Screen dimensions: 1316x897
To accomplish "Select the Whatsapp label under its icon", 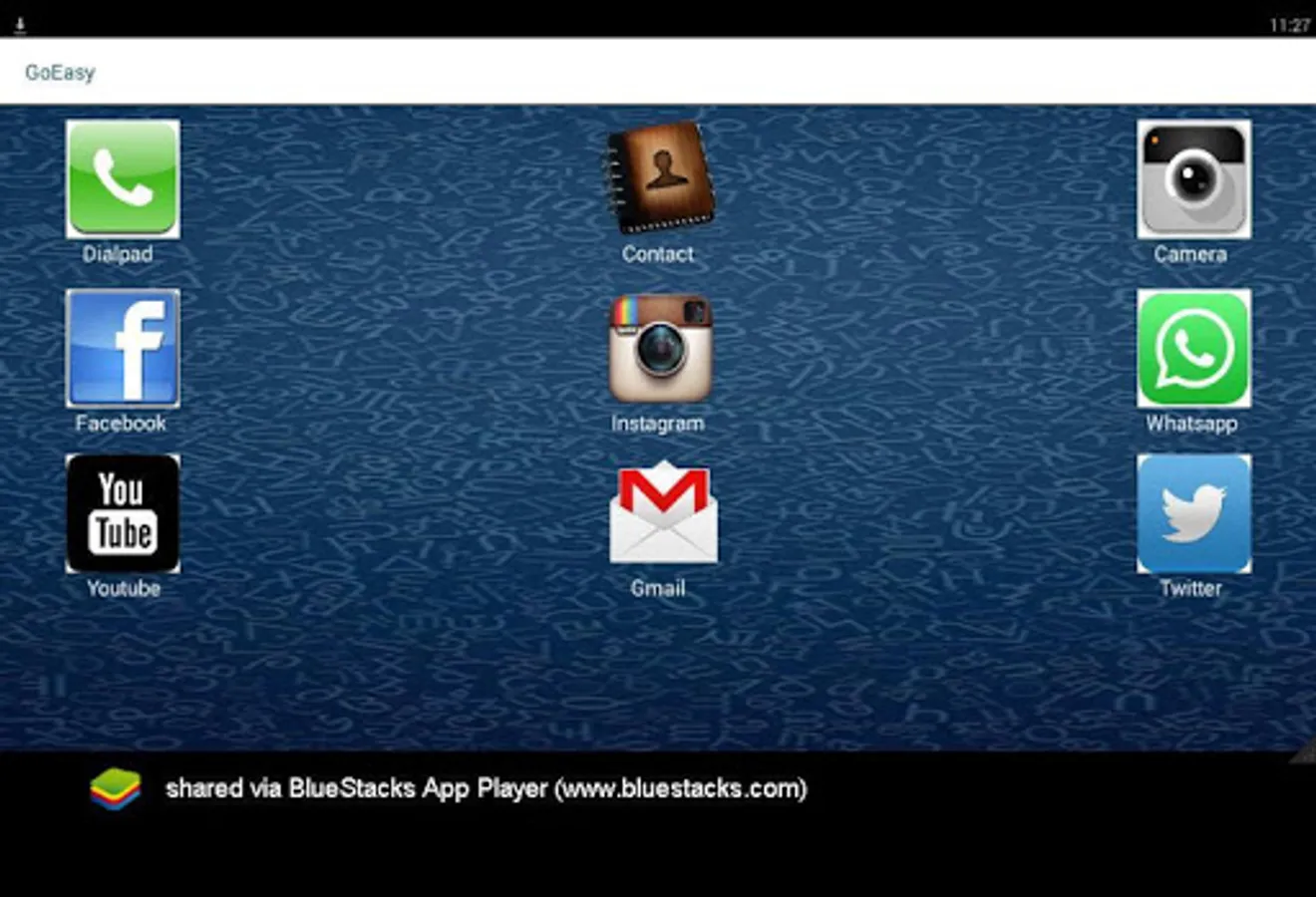I will pyautogui.click(x=1192, y=423).
